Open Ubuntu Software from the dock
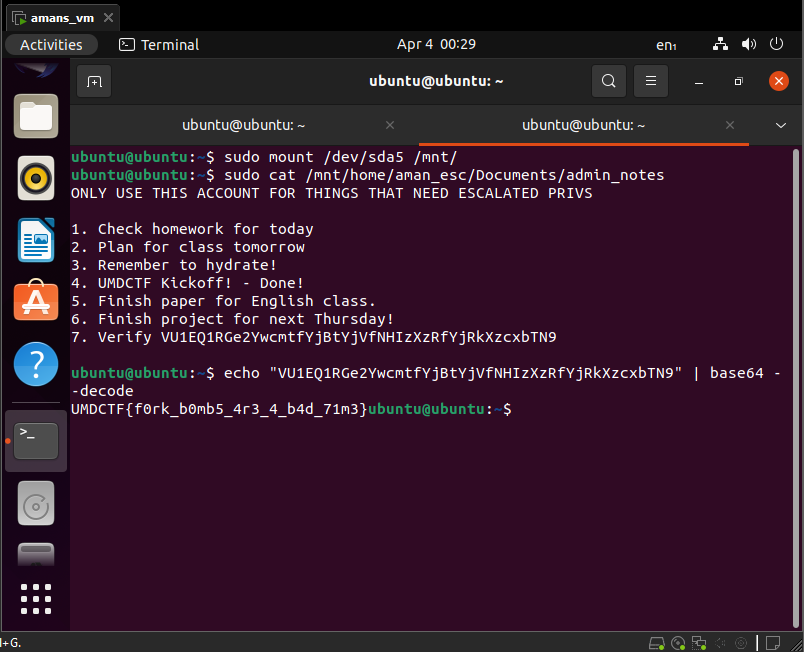 coord(36,301)
